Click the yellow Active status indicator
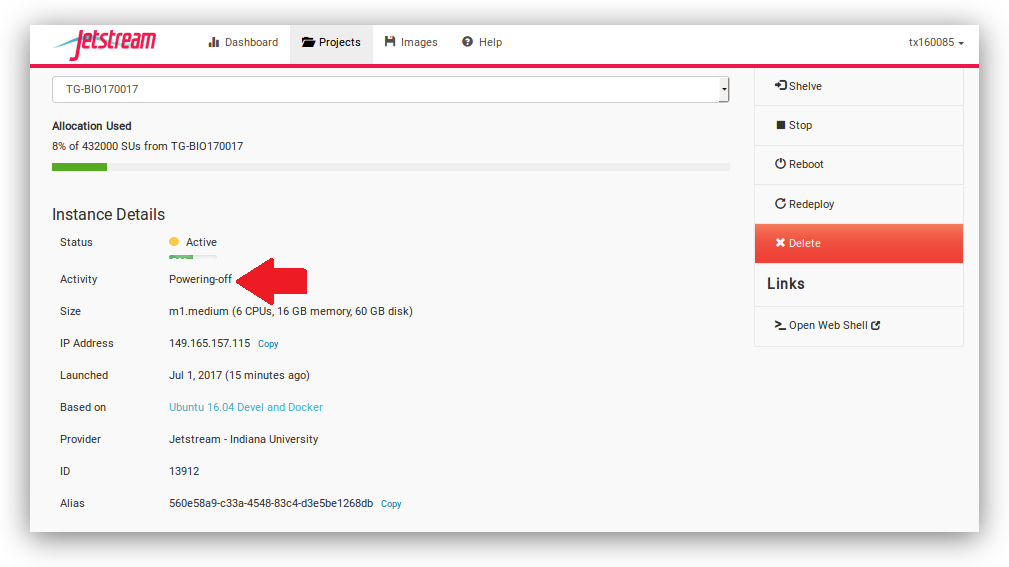The image size is (1009, 567). pos(174,242)
